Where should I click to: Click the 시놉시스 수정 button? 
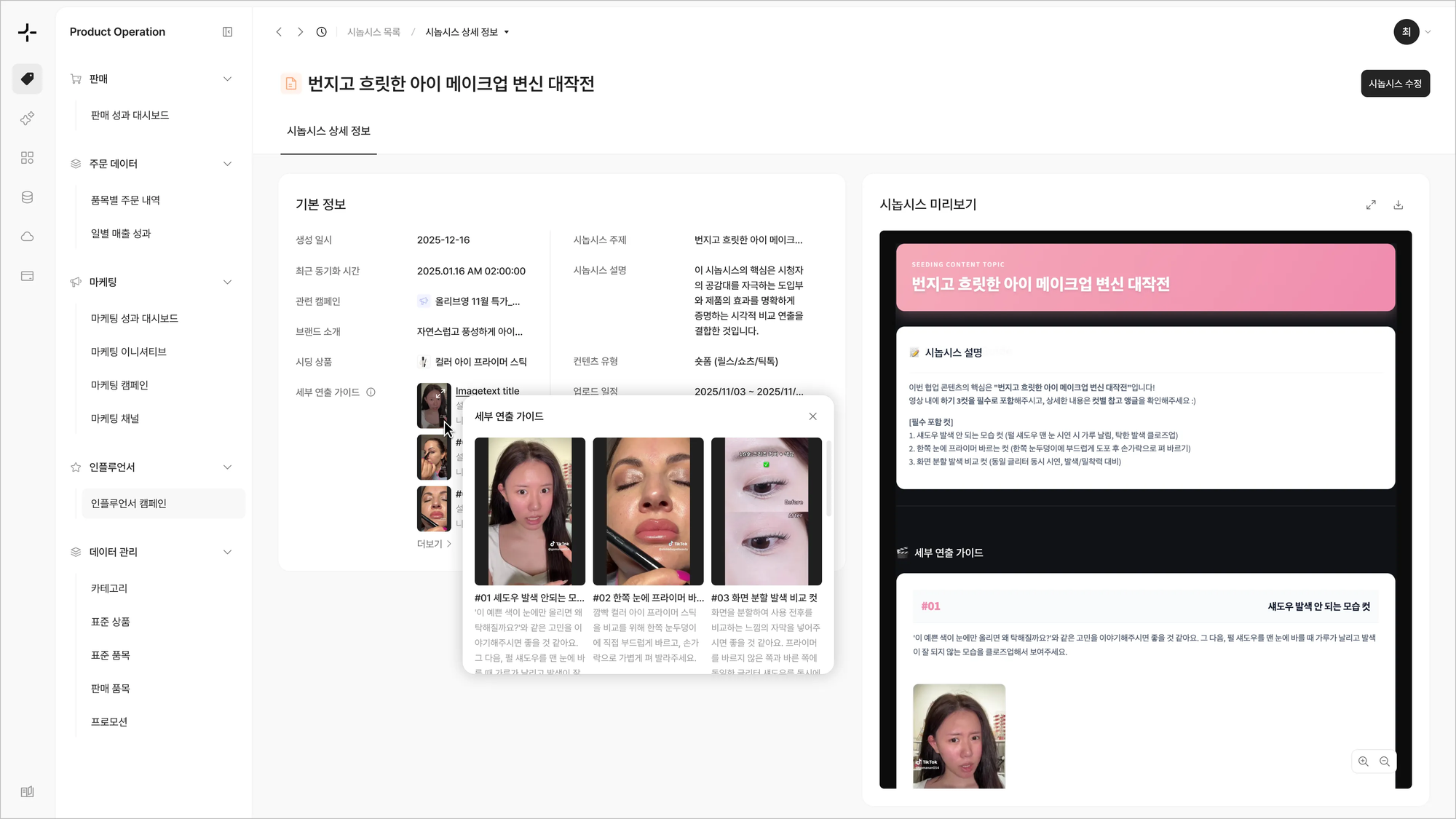pos(1395,84)
